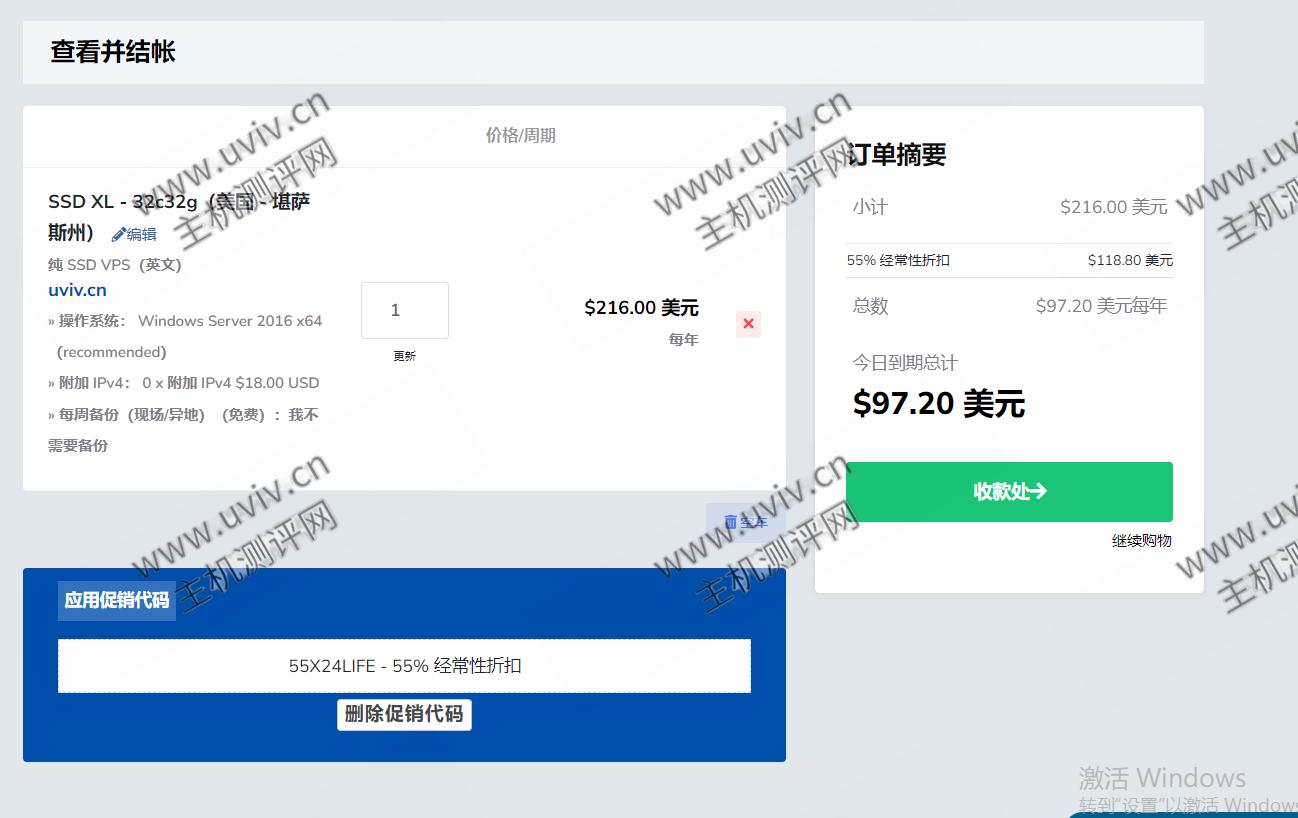Image resolution: width=1298 pixels, height=818 pixels.
Task: Click the trash icon to empty cart
Action: tap(731, 522)
